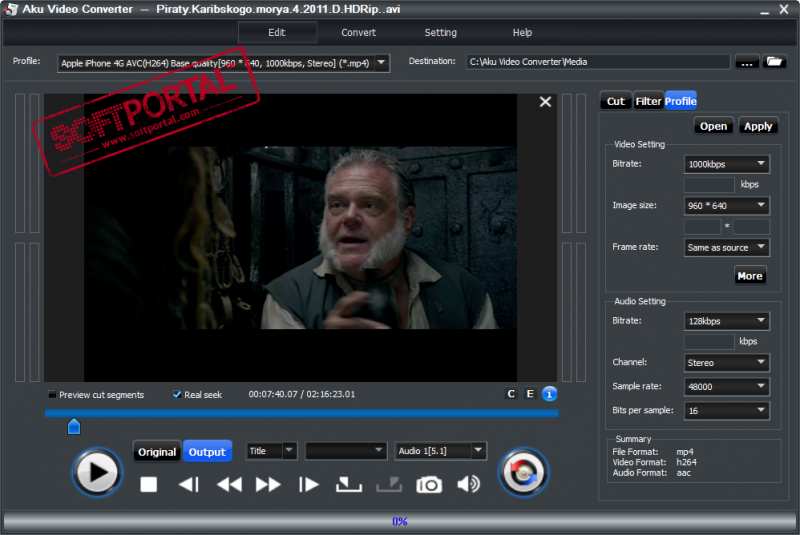This screenshot has width=800, height=535.
Task: Click the More button in Video Setting
Action: (750, 276)
